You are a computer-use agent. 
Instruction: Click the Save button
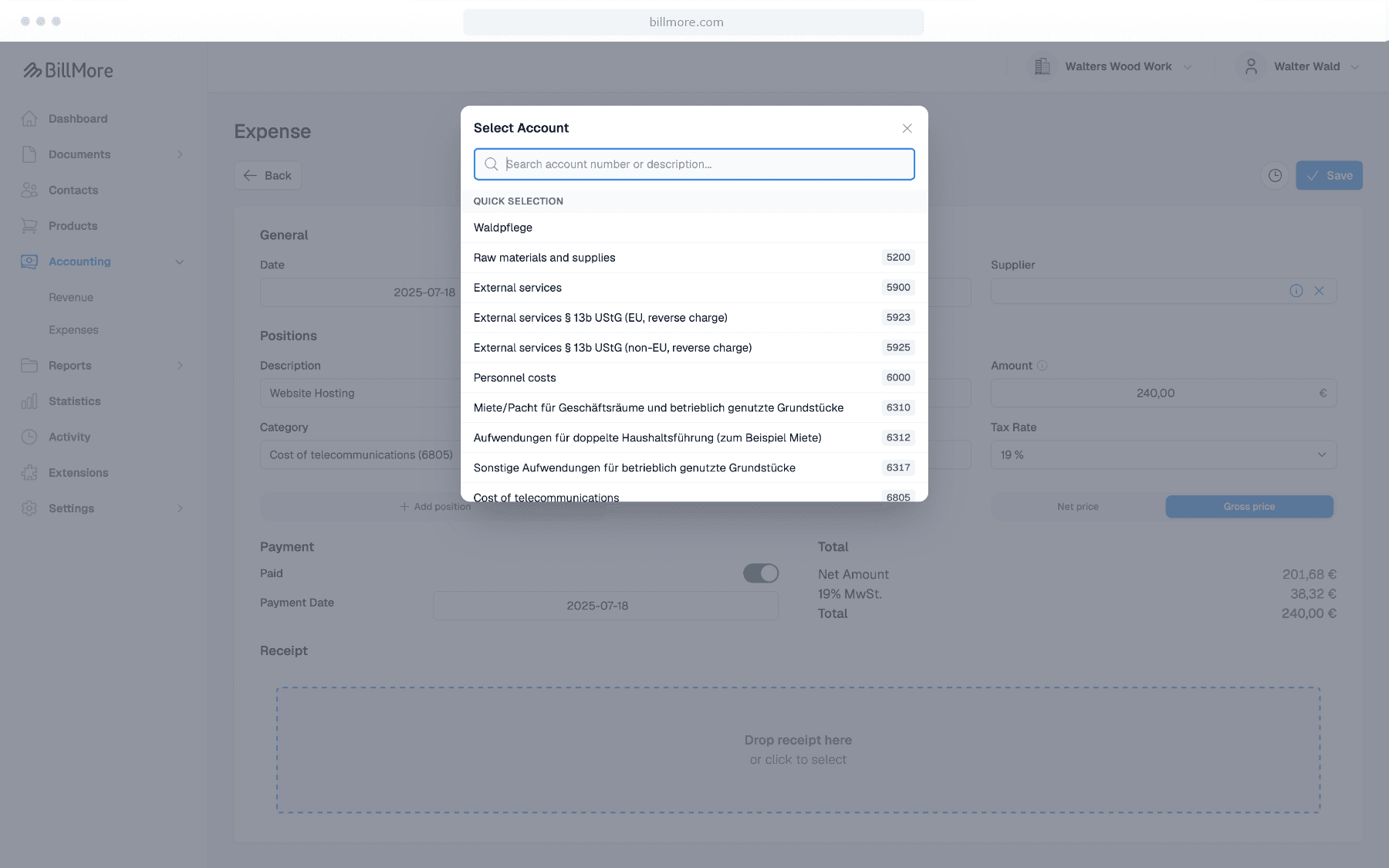point(1329,176)
